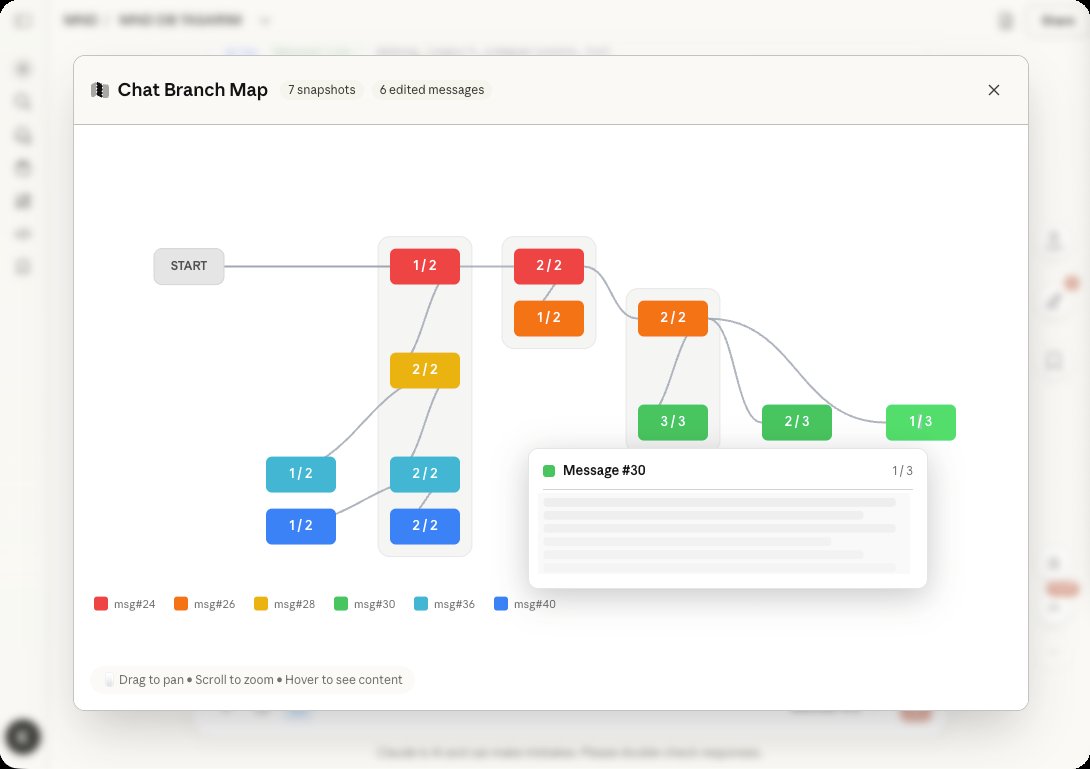This screenshot has height=769, width=1090.
Task: Select the red 1/2 branch node
Action: pos(425,266)
